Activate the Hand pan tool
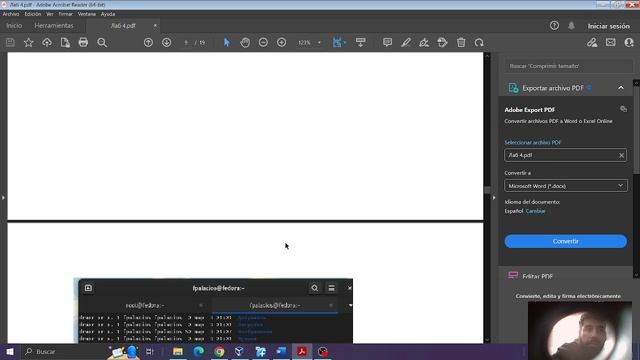This screenshot has height=360, width=640. coord(245,42)
